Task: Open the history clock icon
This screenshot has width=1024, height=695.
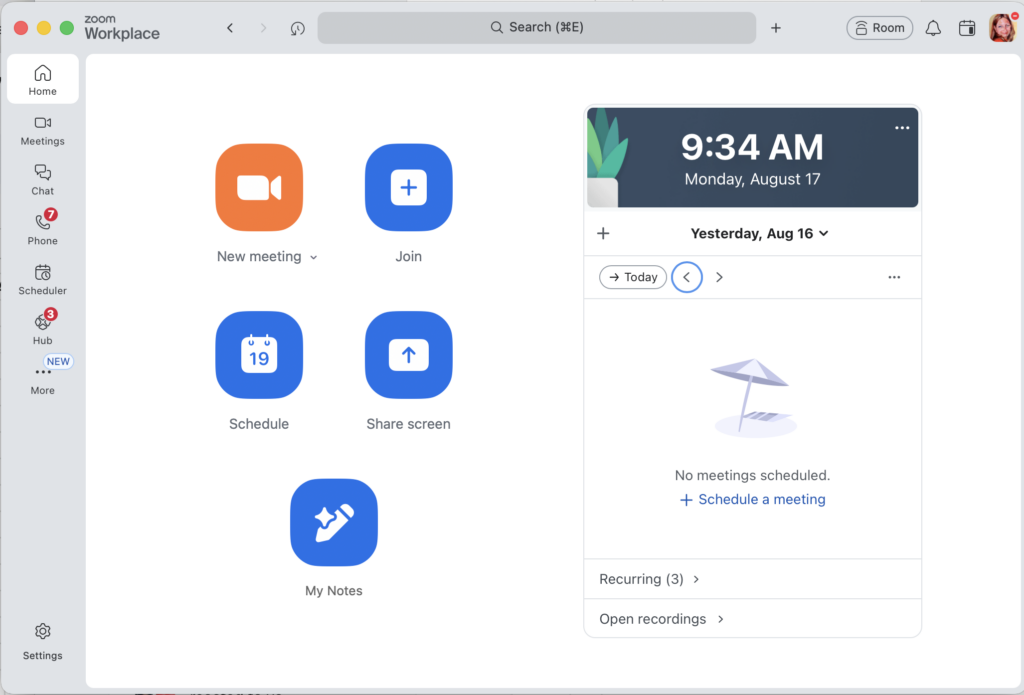Action: (x=298, y=28)
